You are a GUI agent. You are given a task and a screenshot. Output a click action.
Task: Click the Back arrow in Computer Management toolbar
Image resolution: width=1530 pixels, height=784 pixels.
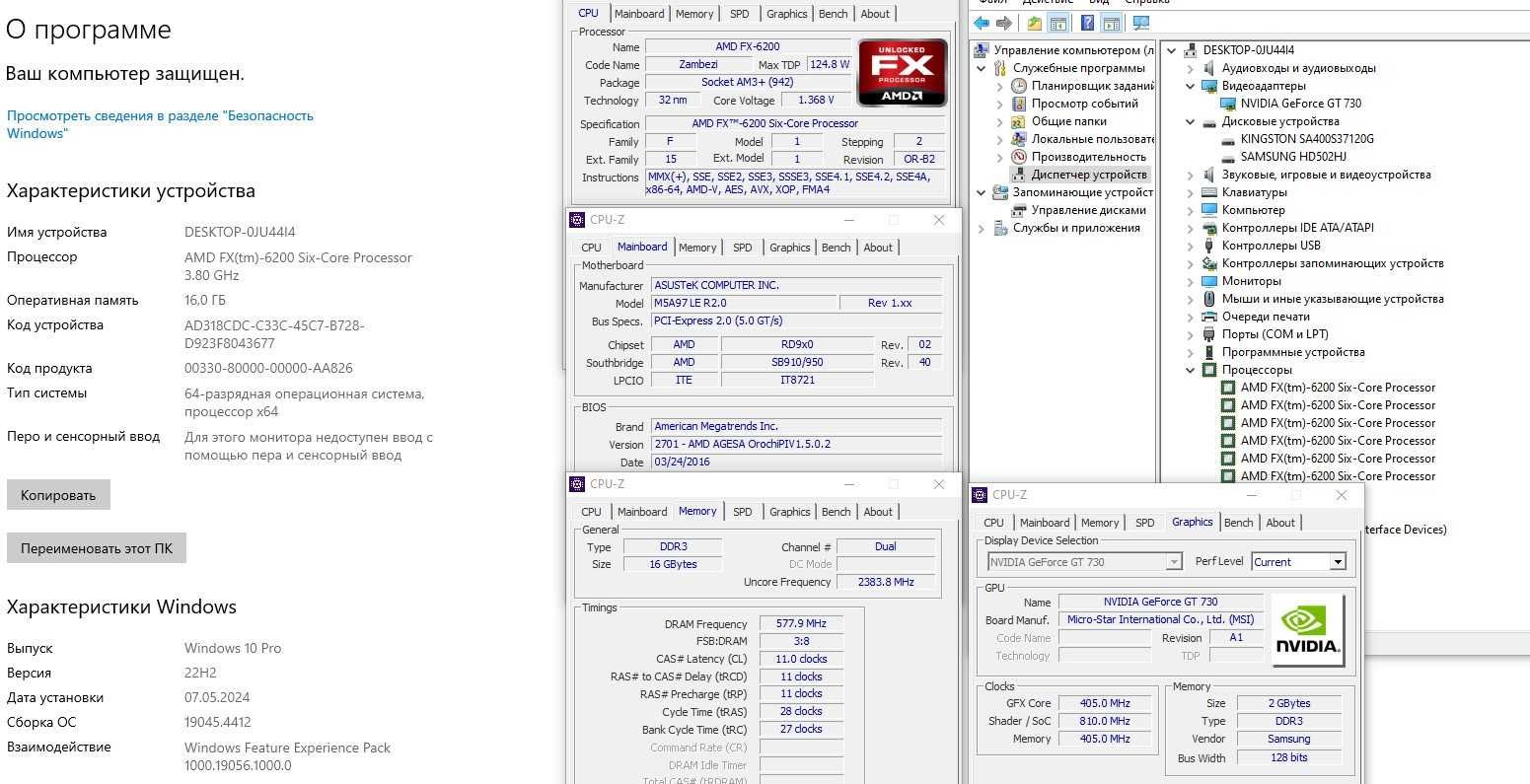point(982,23)
